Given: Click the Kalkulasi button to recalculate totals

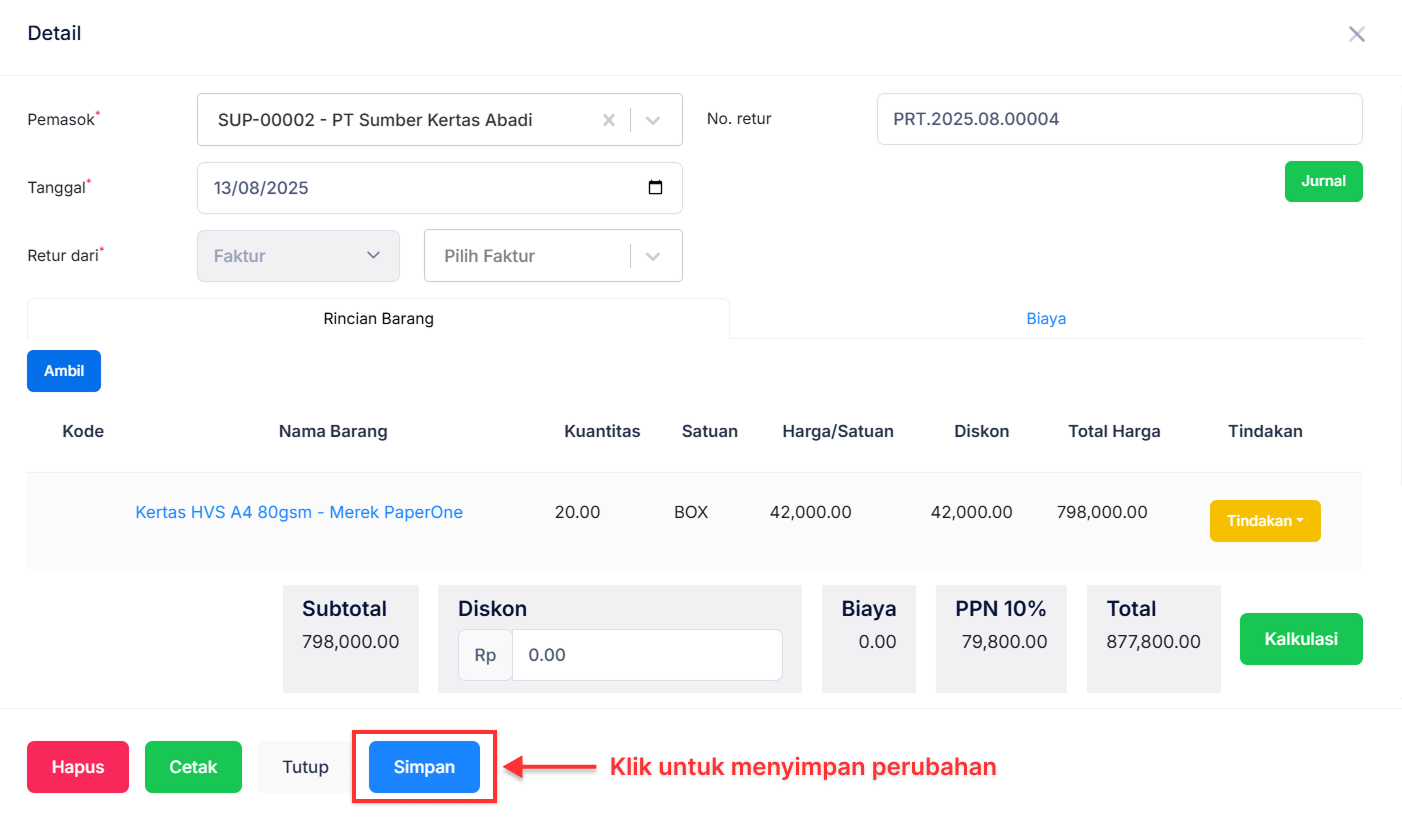Looking at the screenshot, I should [1301, 638].
